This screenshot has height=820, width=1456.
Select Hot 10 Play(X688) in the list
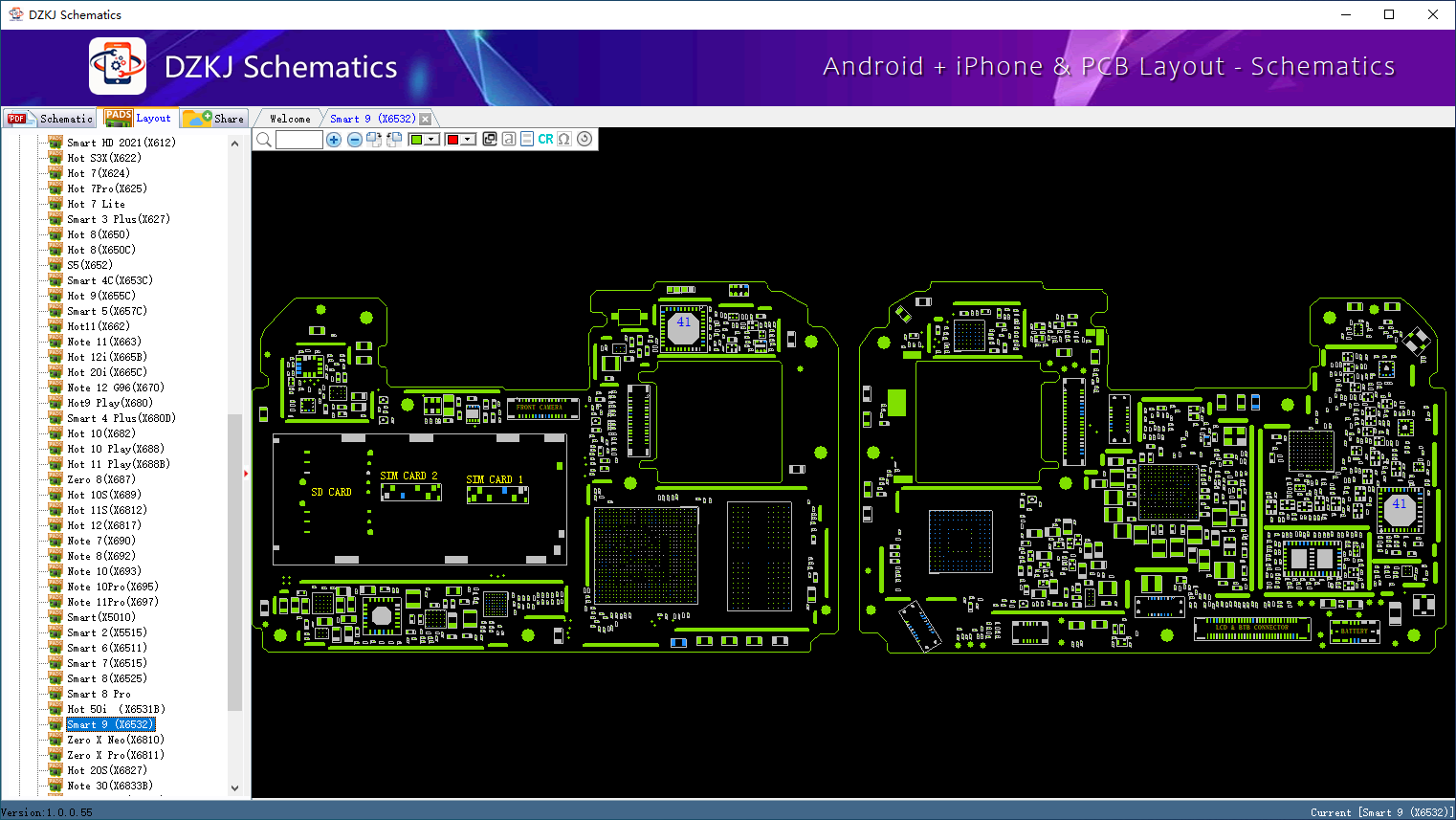[x=116, y=449]
